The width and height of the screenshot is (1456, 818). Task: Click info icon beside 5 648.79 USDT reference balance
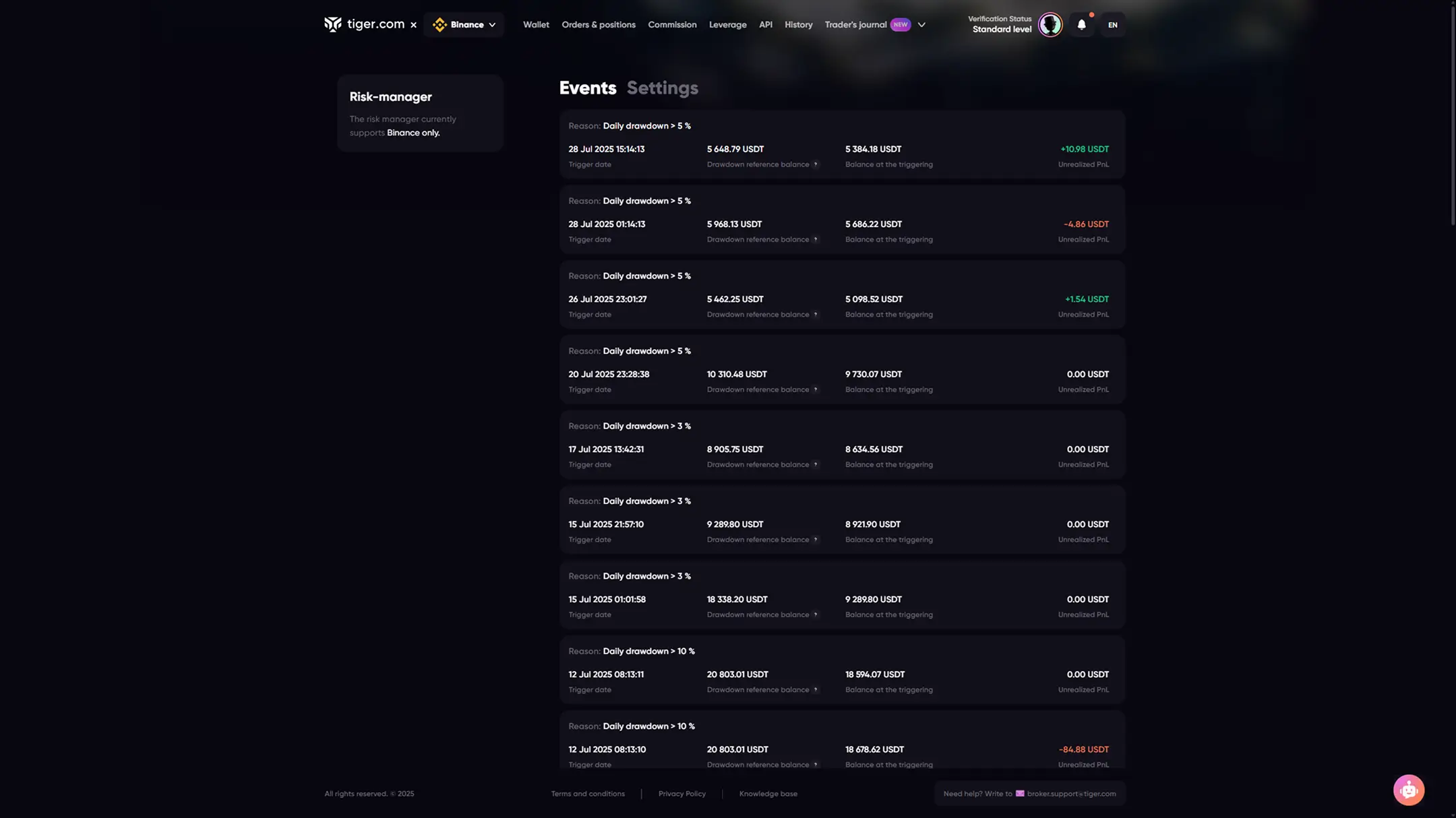coord(816,164)
